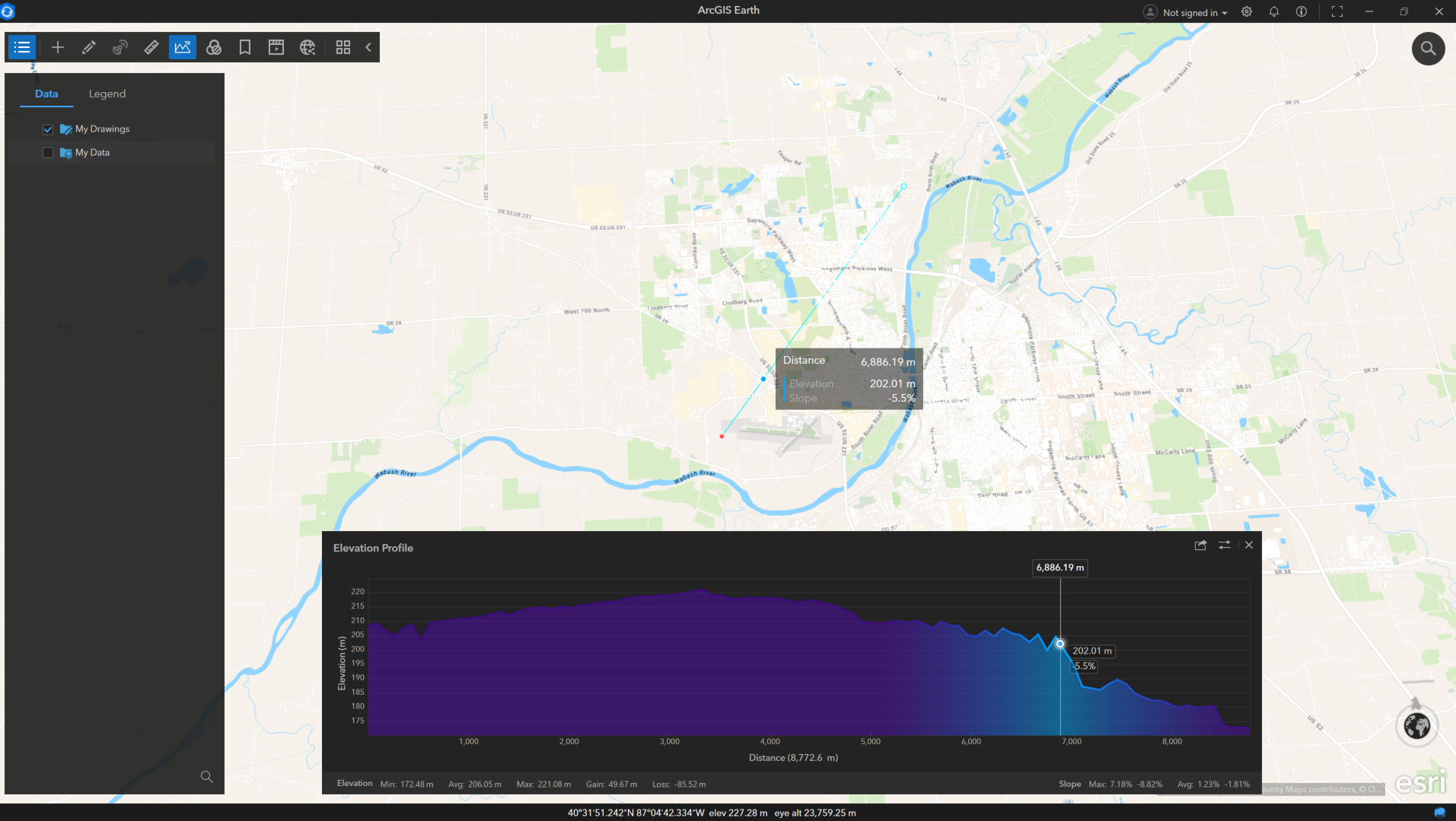Screen dimensions: 1456x821
Task: Open the Draw pencil tool
Action: (x=89, y=47)
